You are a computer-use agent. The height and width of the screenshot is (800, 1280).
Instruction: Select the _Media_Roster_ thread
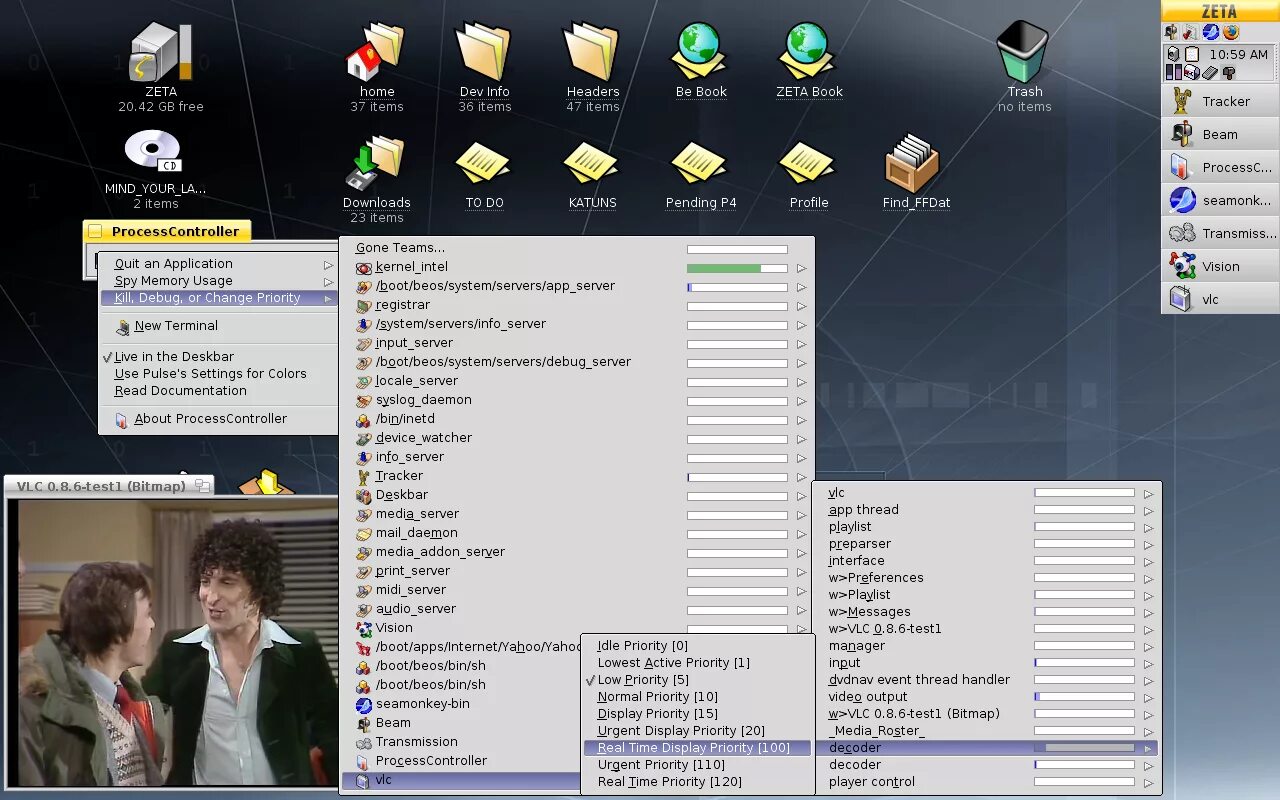(987, 730)
